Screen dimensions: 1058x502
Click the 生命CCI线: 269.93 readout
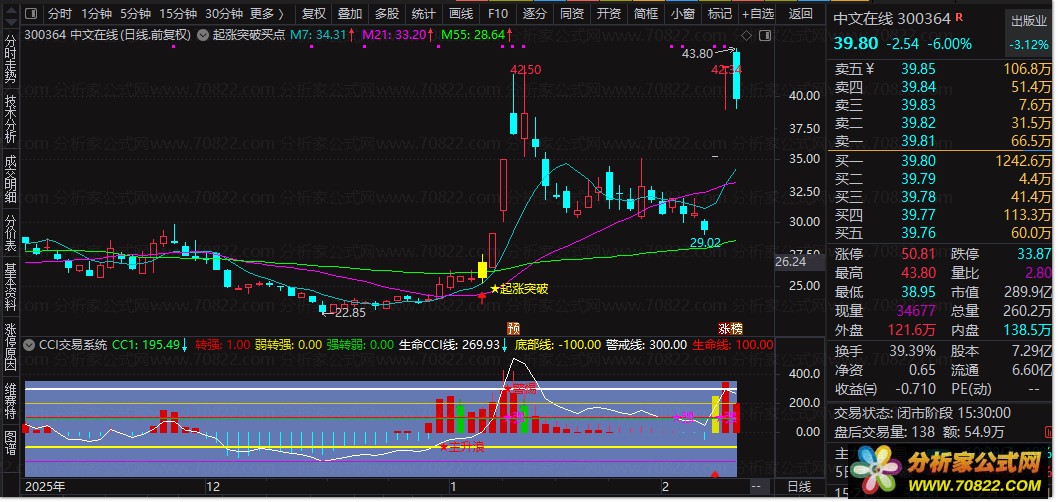click(x=449, y=345)
